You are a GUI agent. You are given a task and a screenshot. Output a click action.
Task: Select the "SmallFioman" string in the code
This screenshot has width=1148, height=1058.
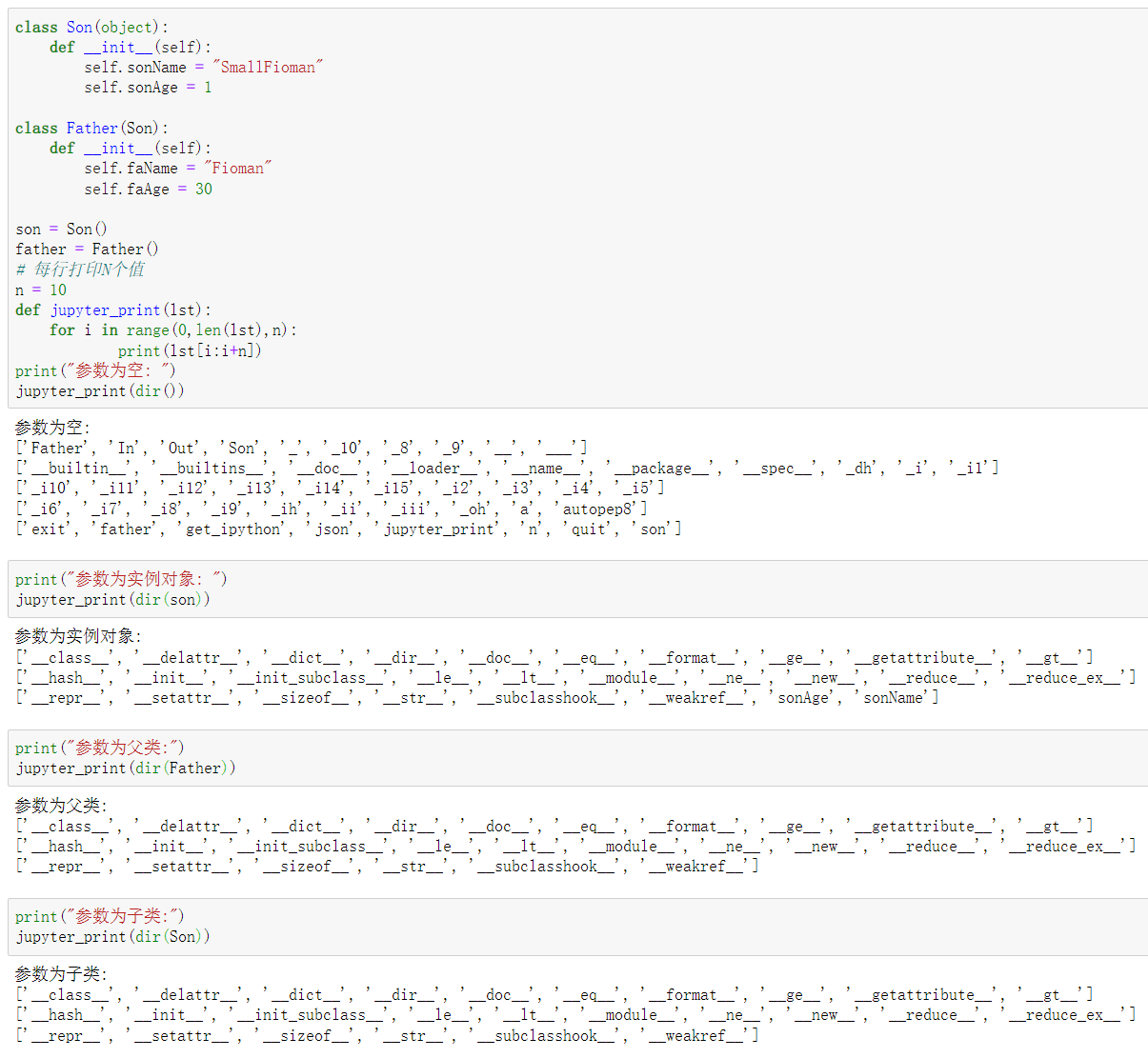(268, 67)
